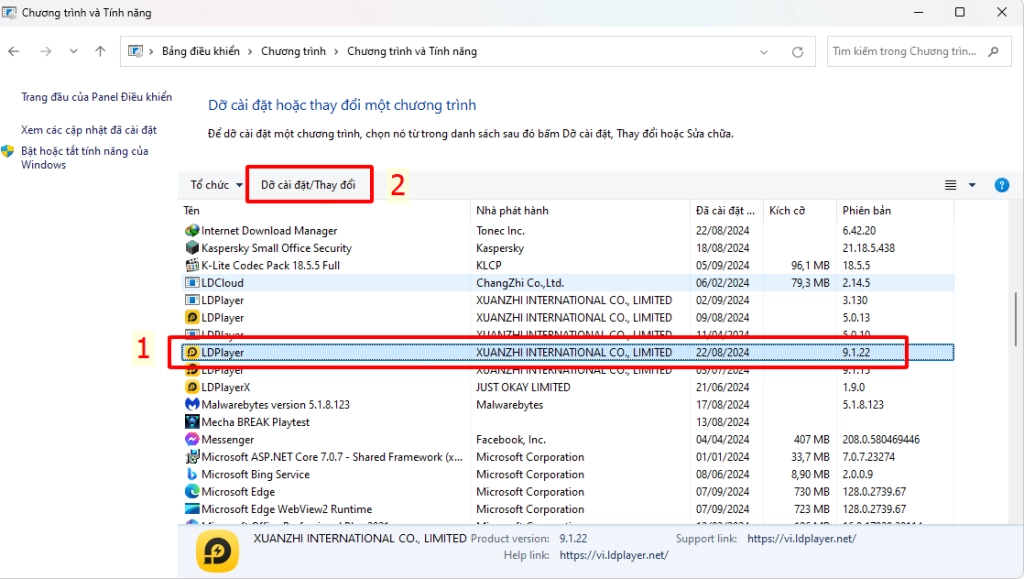The width and height of the screenshot is (1024, 579).
Task: Select the Microsoft Edge program icon
Action: click(193, 492)
